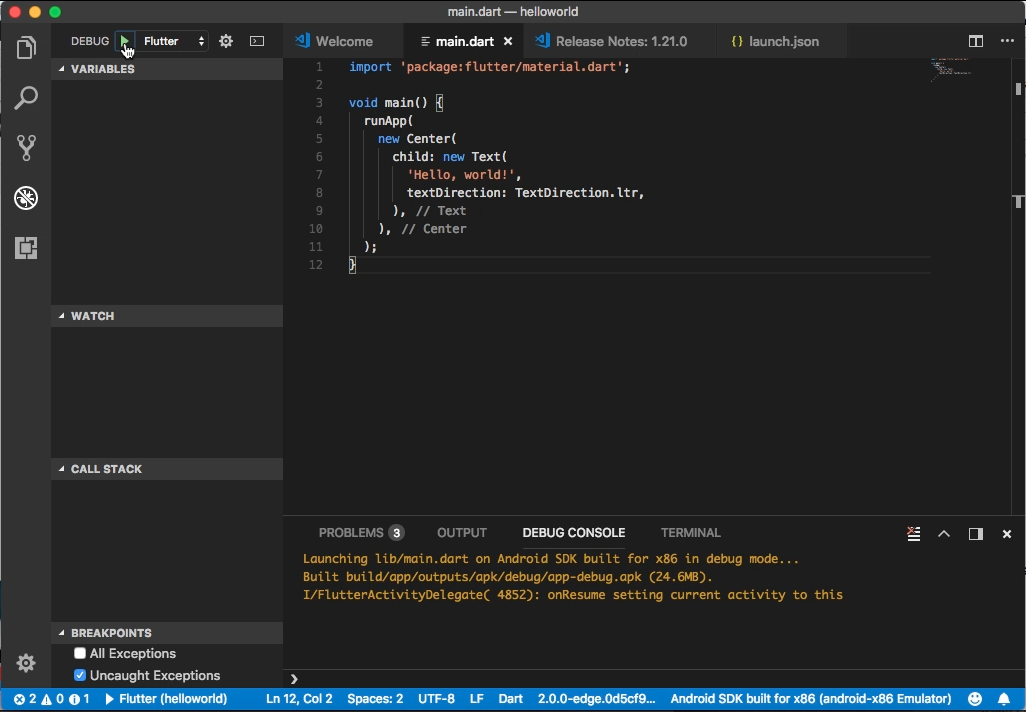Open the OUTPUT panel tab

(x=462, y=533)
